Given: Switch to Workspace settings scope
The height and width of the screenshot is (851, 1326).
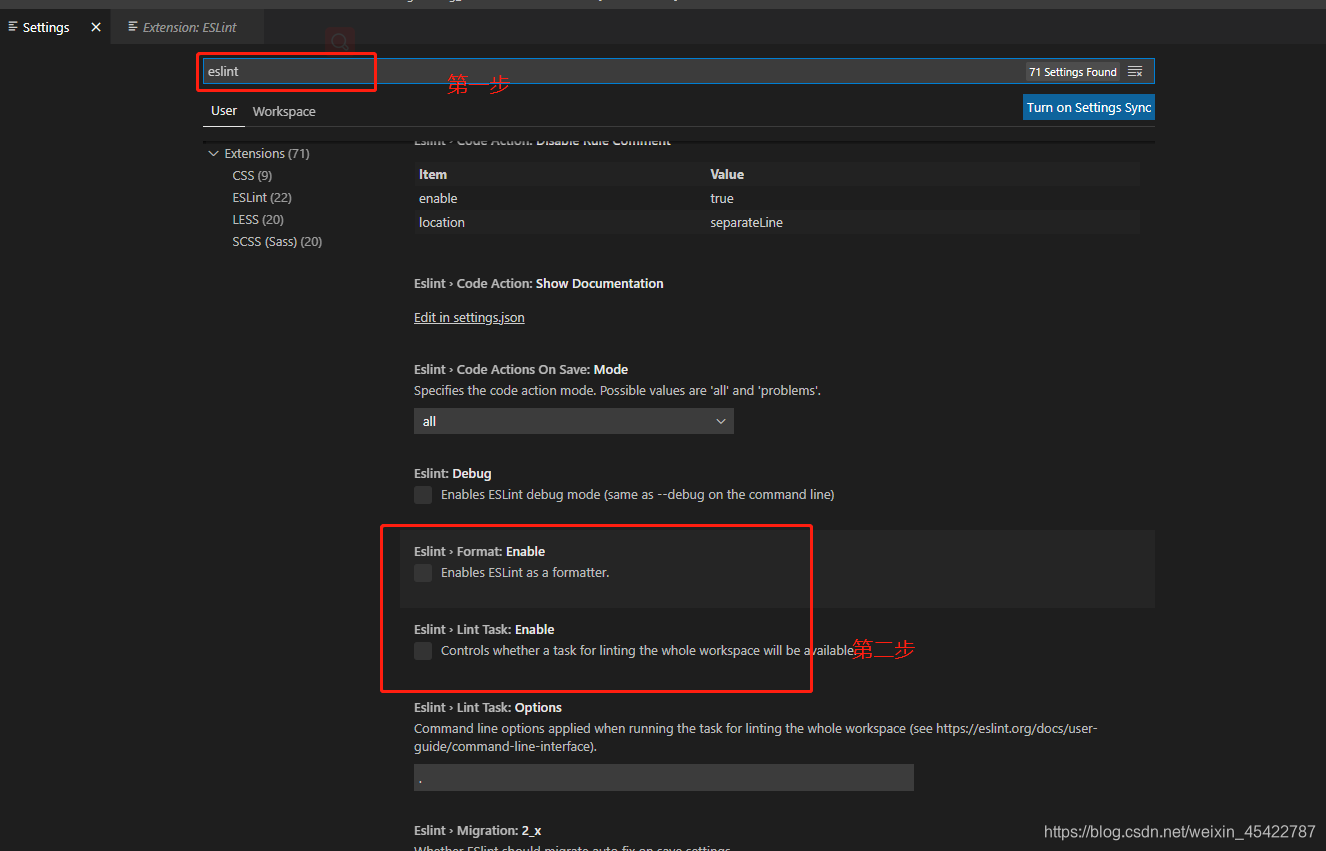Looking at the screenshot, I should (x=284, y=112).
